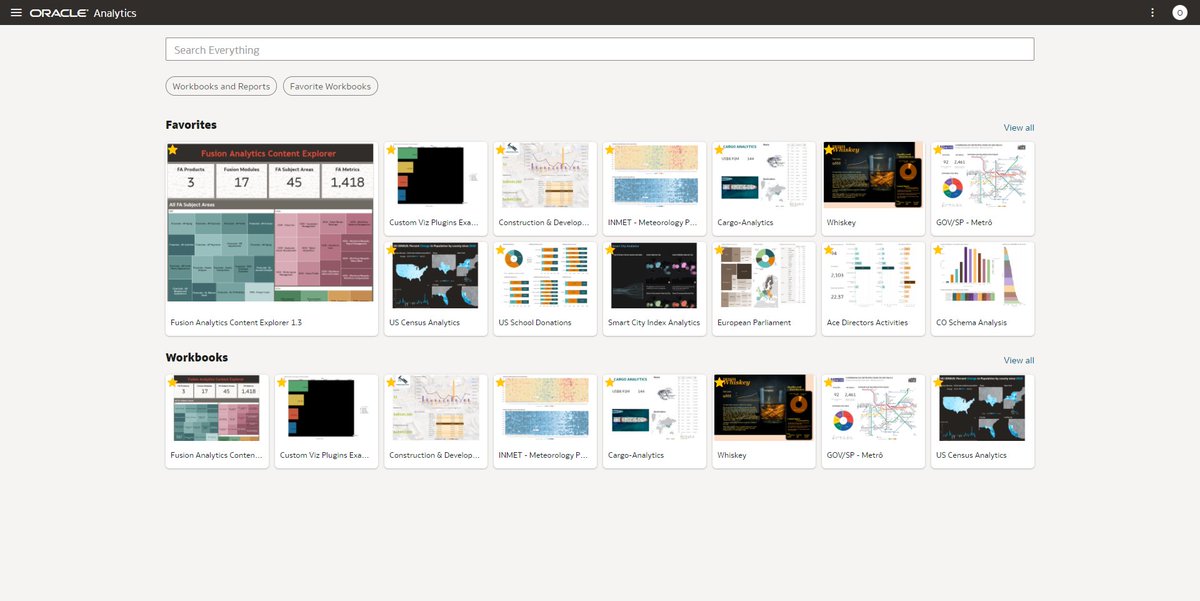Toggle favorite star on Ace Directors Activities card
This screenshot has width=1200, height=601.
[x=828, y=250]
